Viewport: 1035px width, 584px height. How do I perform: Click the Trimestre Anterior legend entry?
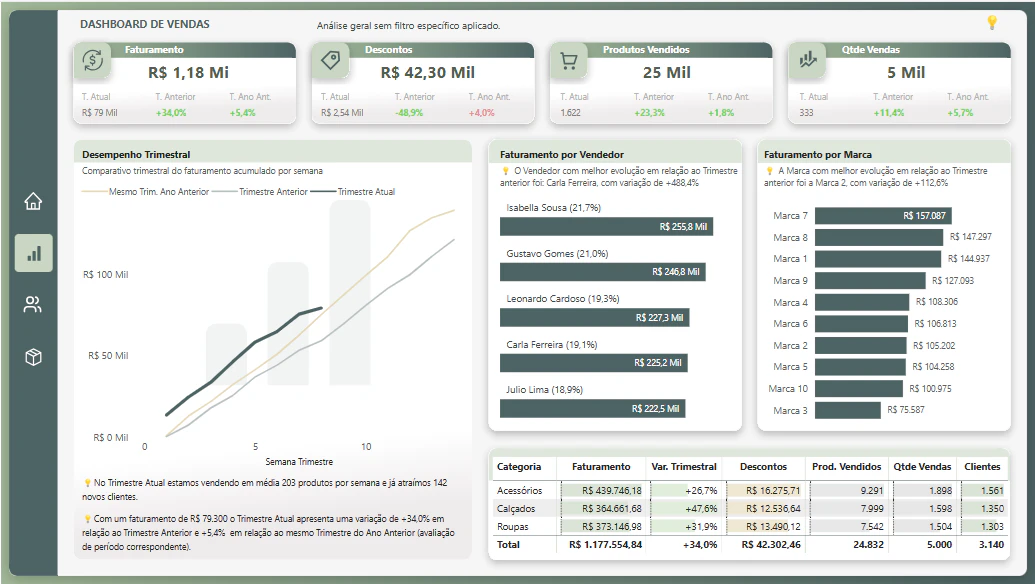click(261, 192)
